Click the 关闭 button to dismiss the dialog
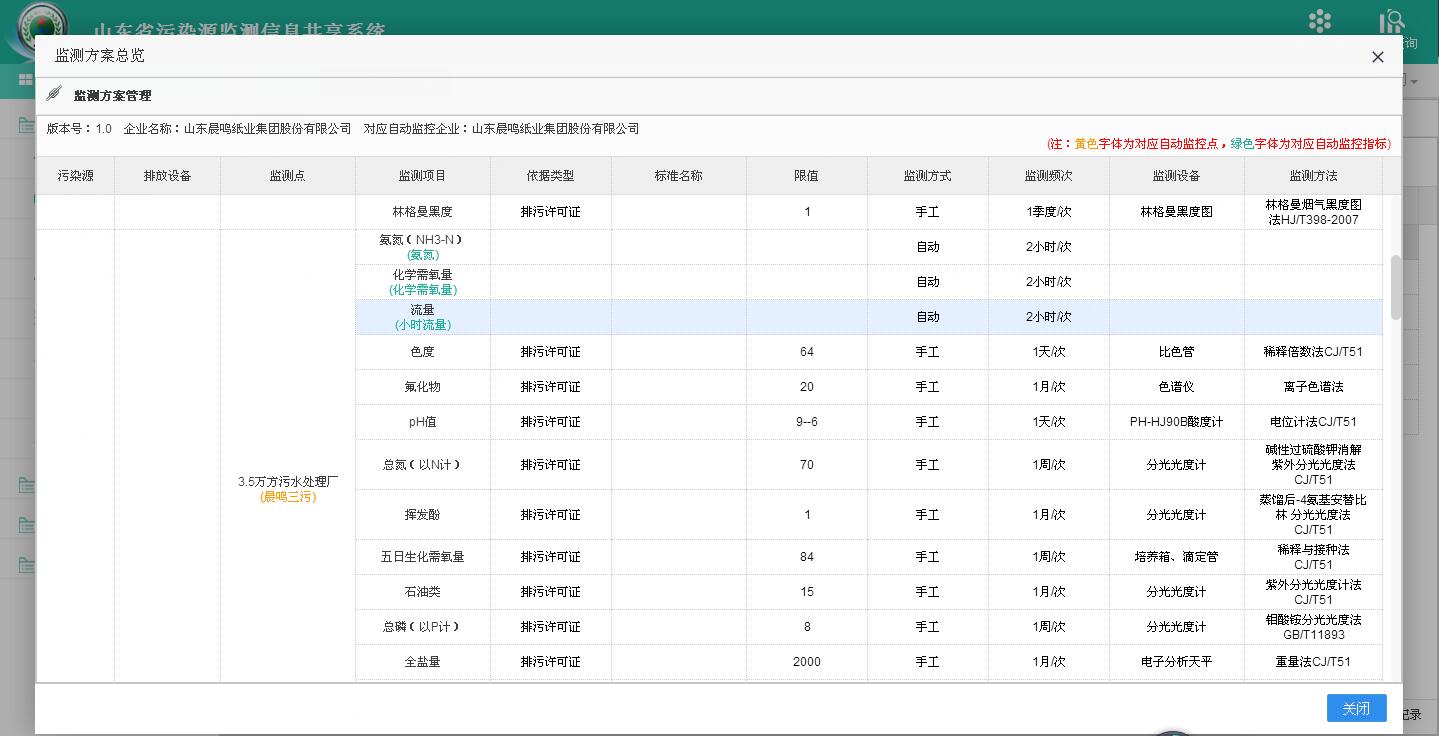This screenshot has width=1439, height=736. tap(1356, 707)
